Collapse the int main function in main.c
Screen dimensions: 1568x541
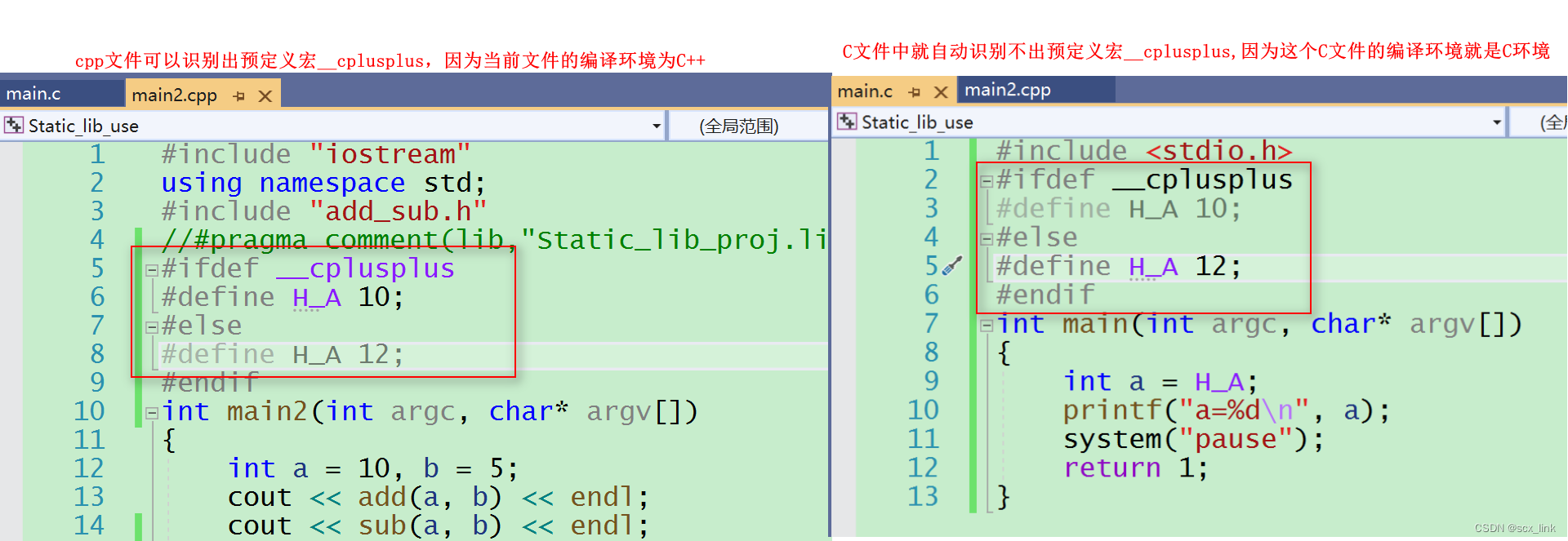click(x=987, y=326)
